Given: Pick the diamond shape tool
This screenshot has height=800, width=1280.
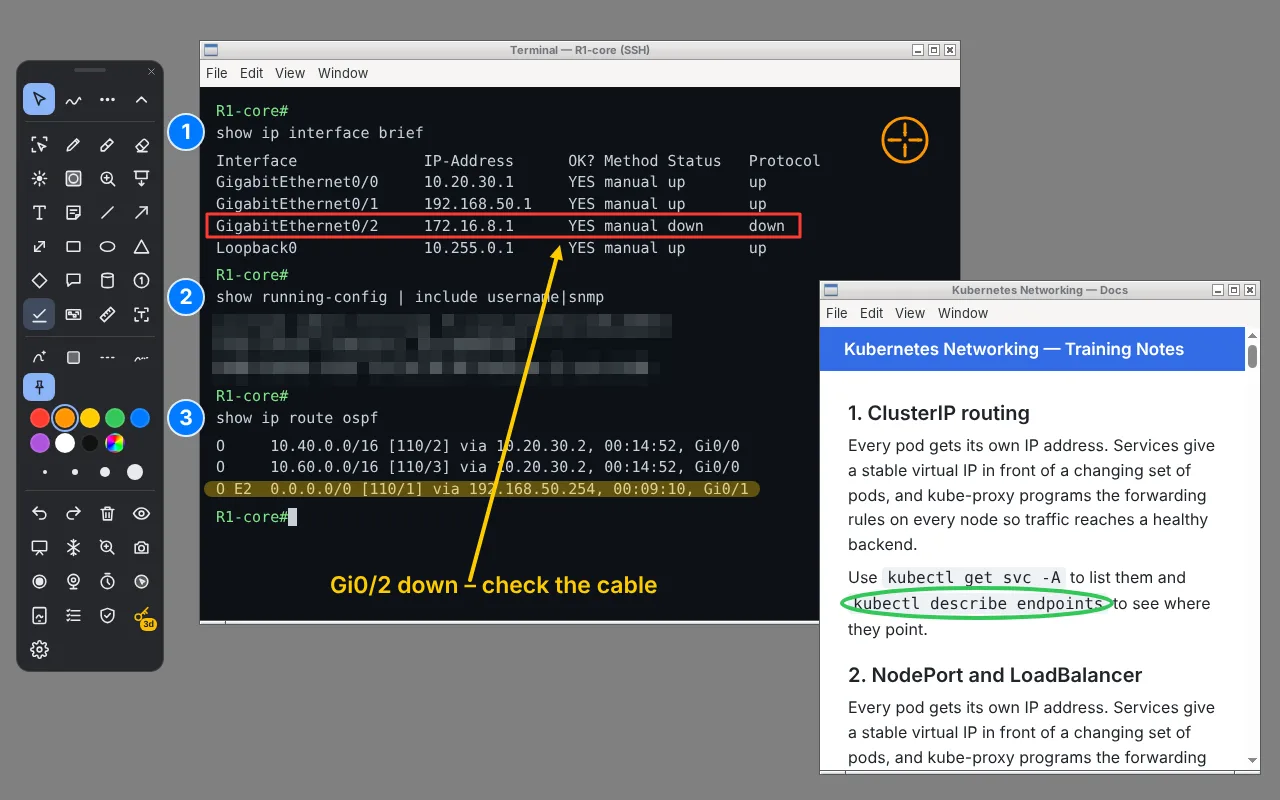Looking at the screenshot, I should click(39, 281).
